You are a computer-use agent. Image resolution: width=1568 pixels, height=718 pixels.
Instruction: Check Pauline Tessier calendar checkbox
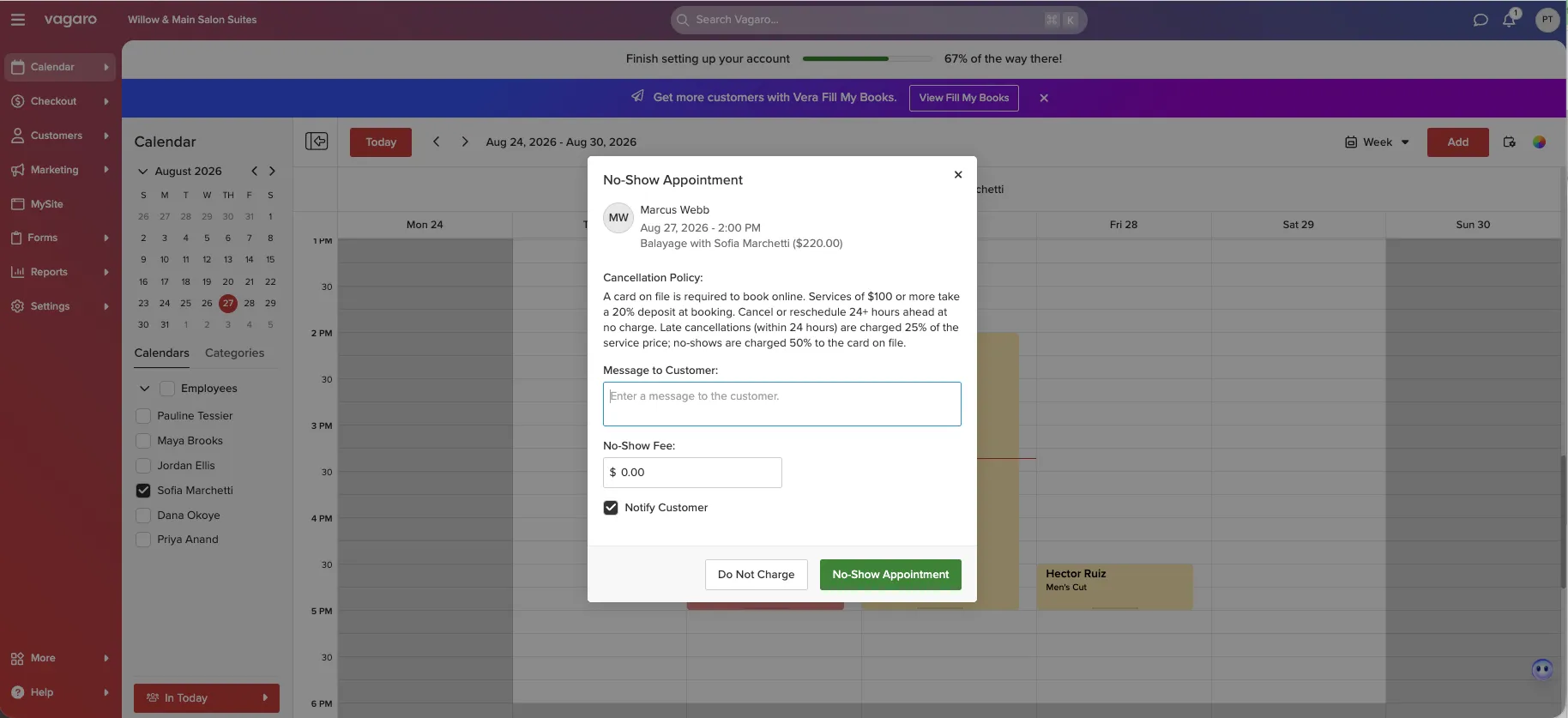[143, 416]
